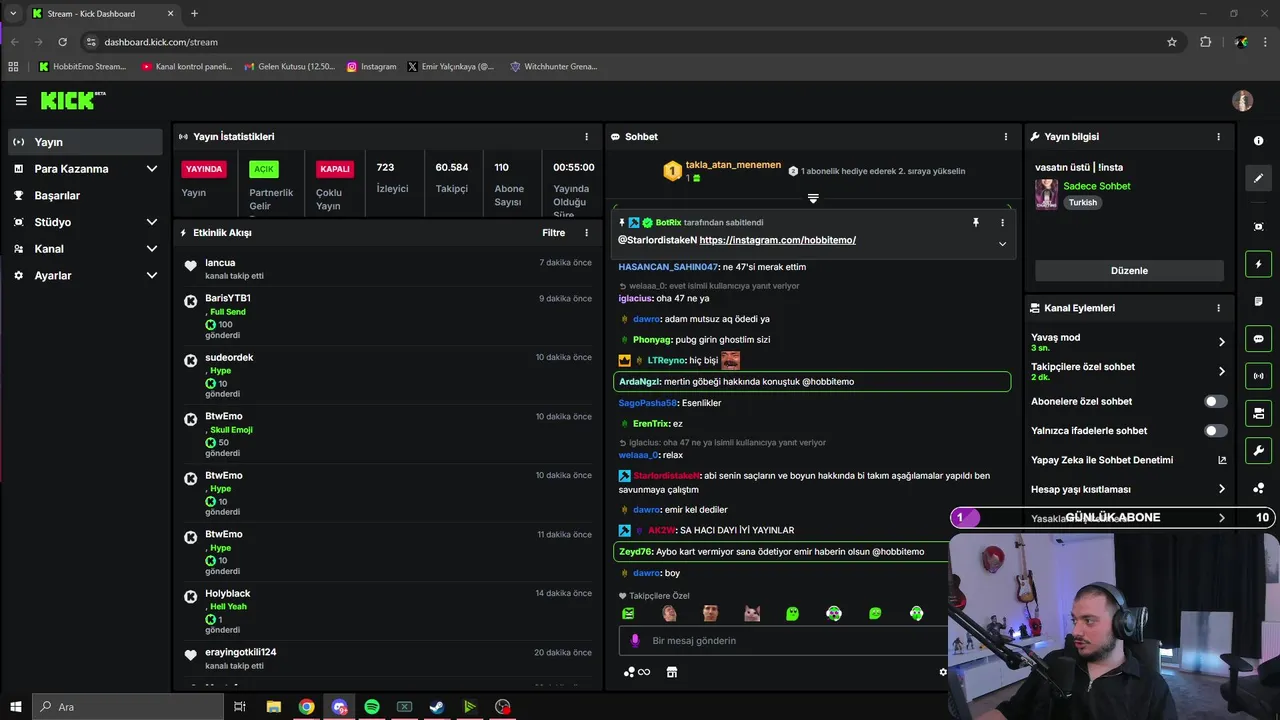Collapse the chat leaderboard handle
The width and height of the screenshot is (1280, 720).
[813, 199]
